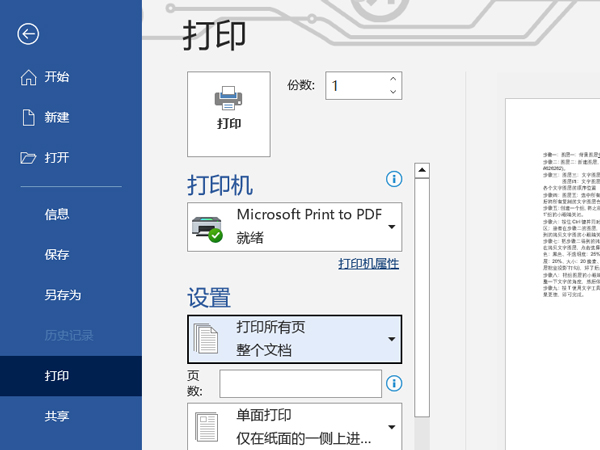
Task: Click the copies number input field
Action: 354,86
